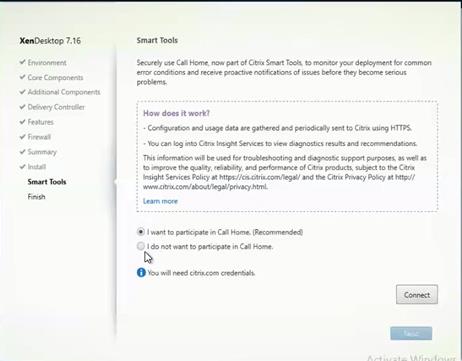462x361 pixels.
Task: Select 'I want to participate in Call Home'
Action: point(141,232)
